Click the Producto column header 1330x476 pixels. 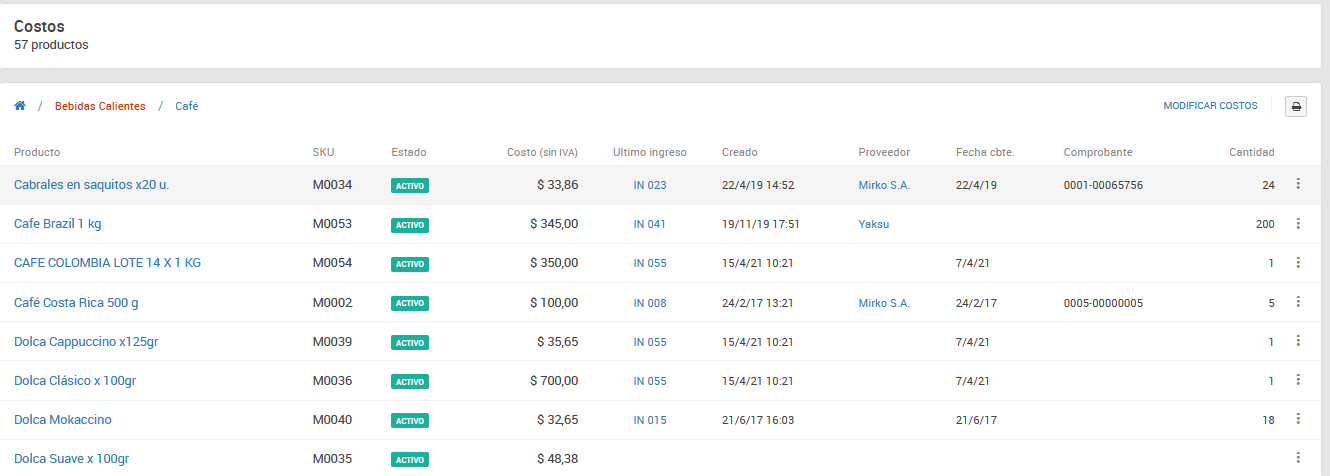[37, 152]
